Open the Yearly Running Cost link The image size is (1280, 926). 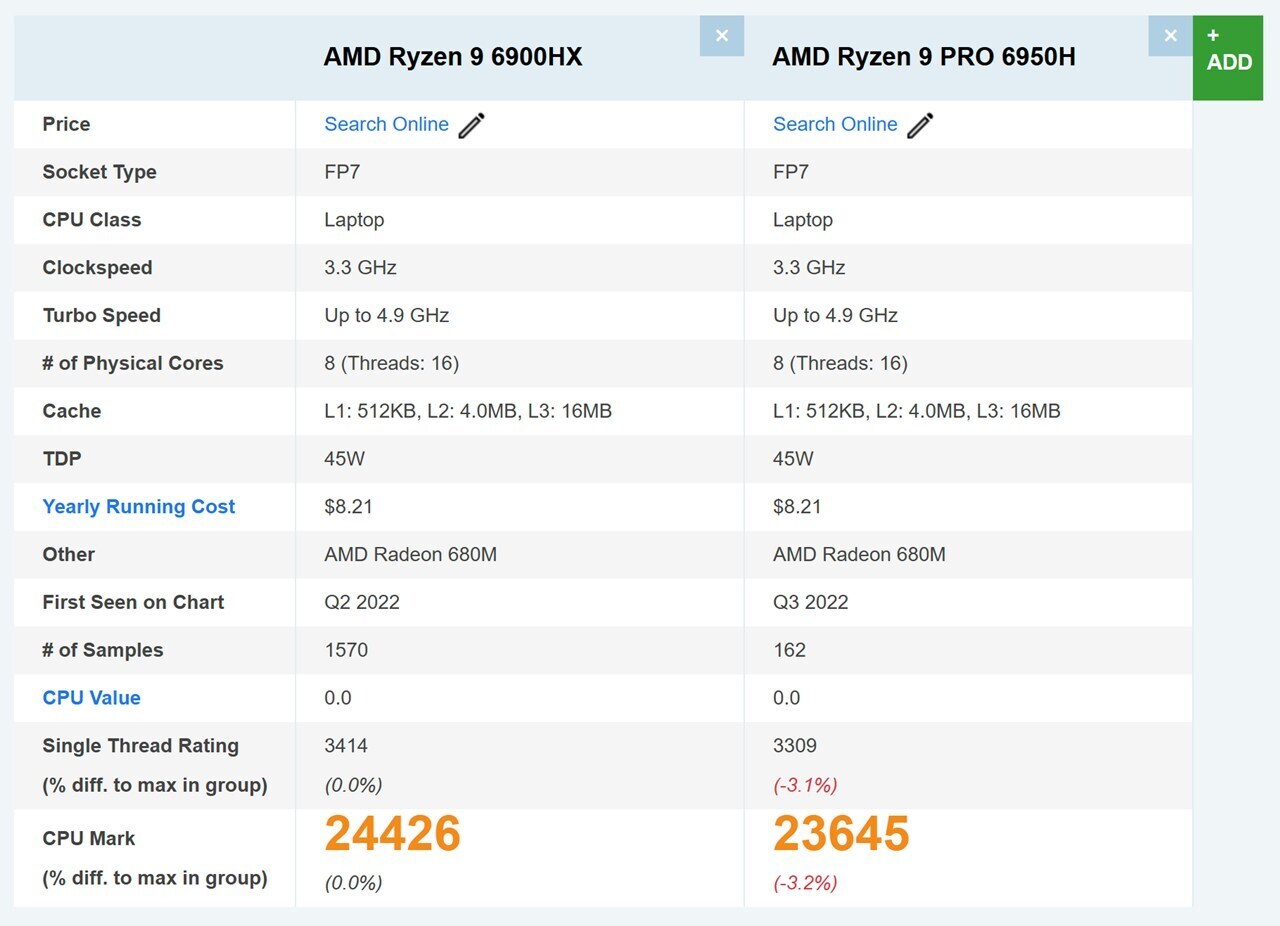[139, 506]
